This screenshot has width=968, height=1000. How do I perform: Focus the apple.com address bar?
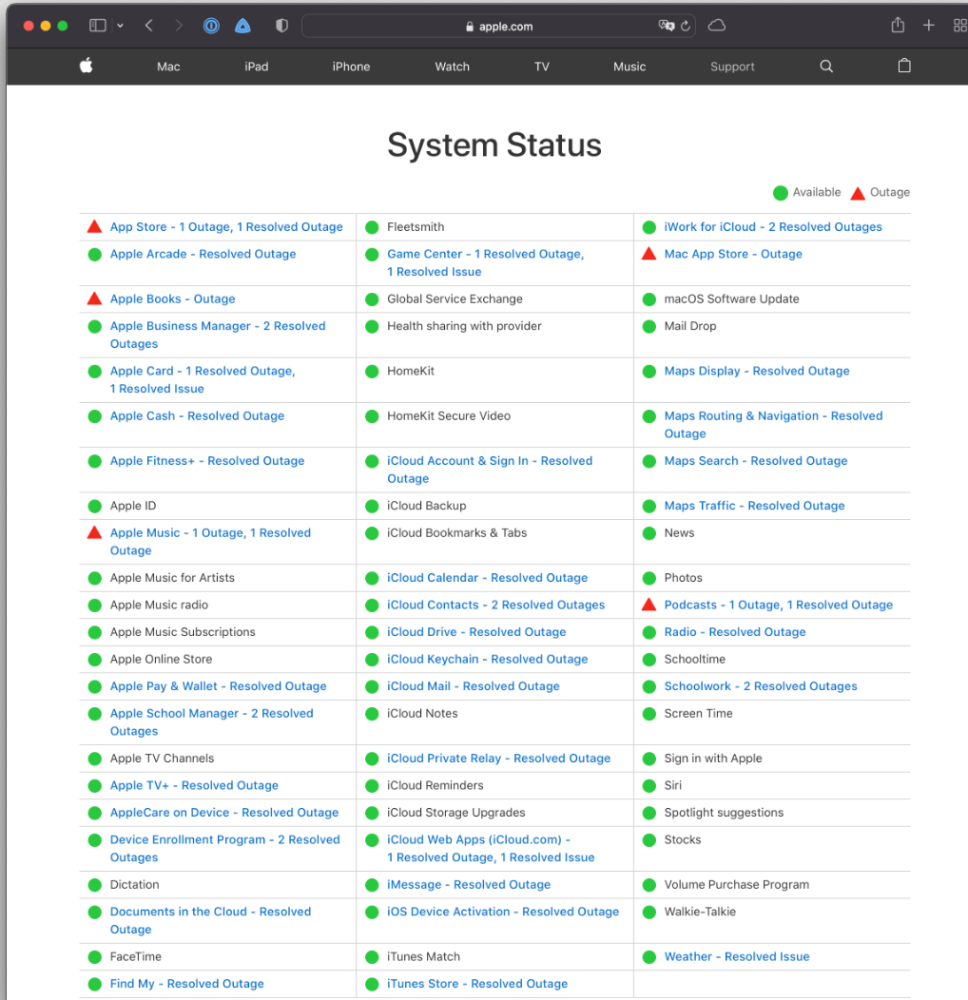point(499,26)
